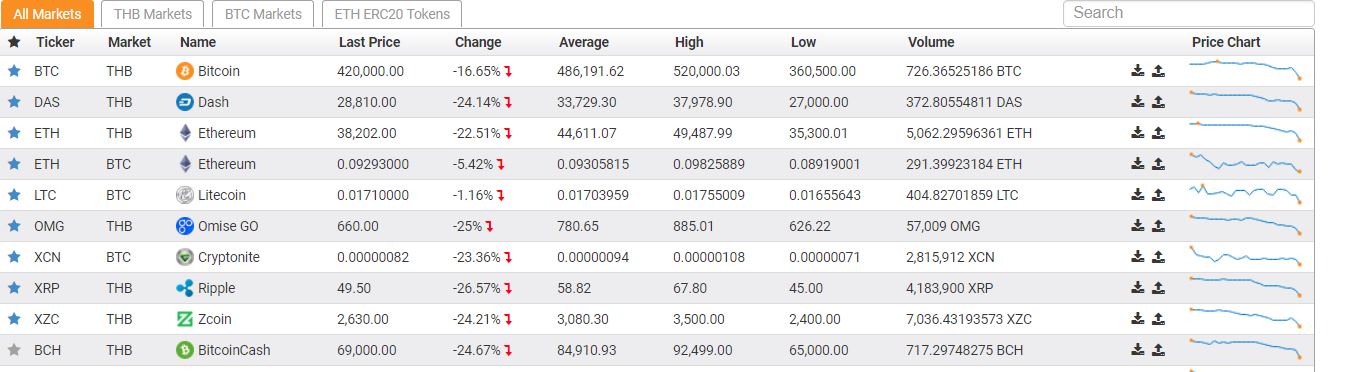Sort by the Last Price column header
The width and height of the screenshot is (1356, 372).
pyautogui.click(x=369, y=42)
